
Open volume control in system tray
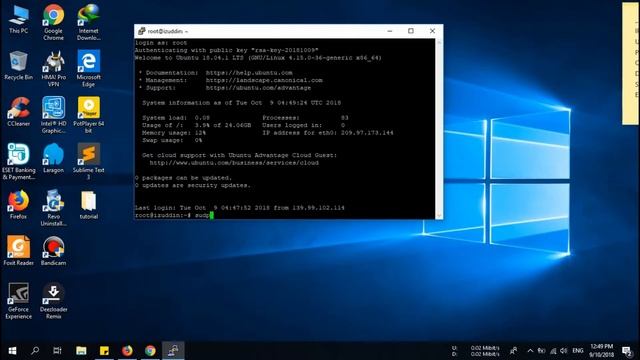(564, 351)
